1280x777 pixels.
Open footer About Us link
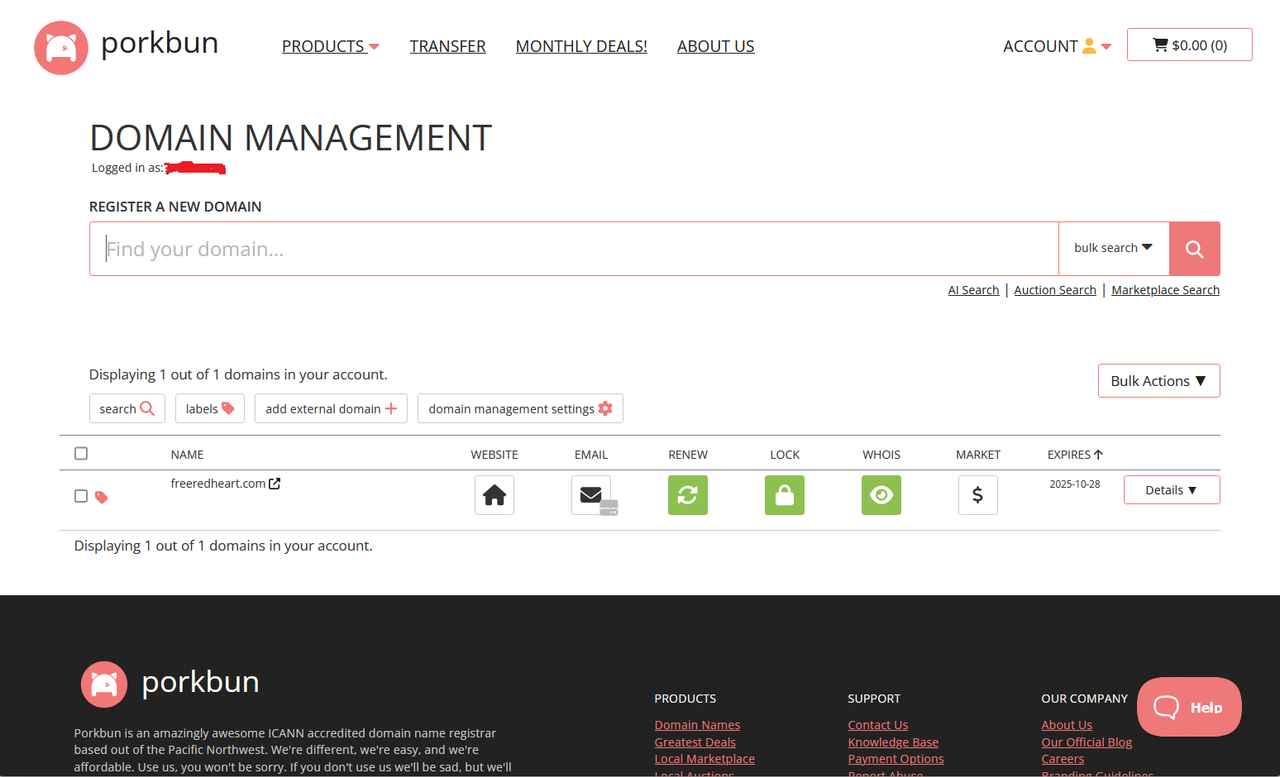(x=1067, y=725)
